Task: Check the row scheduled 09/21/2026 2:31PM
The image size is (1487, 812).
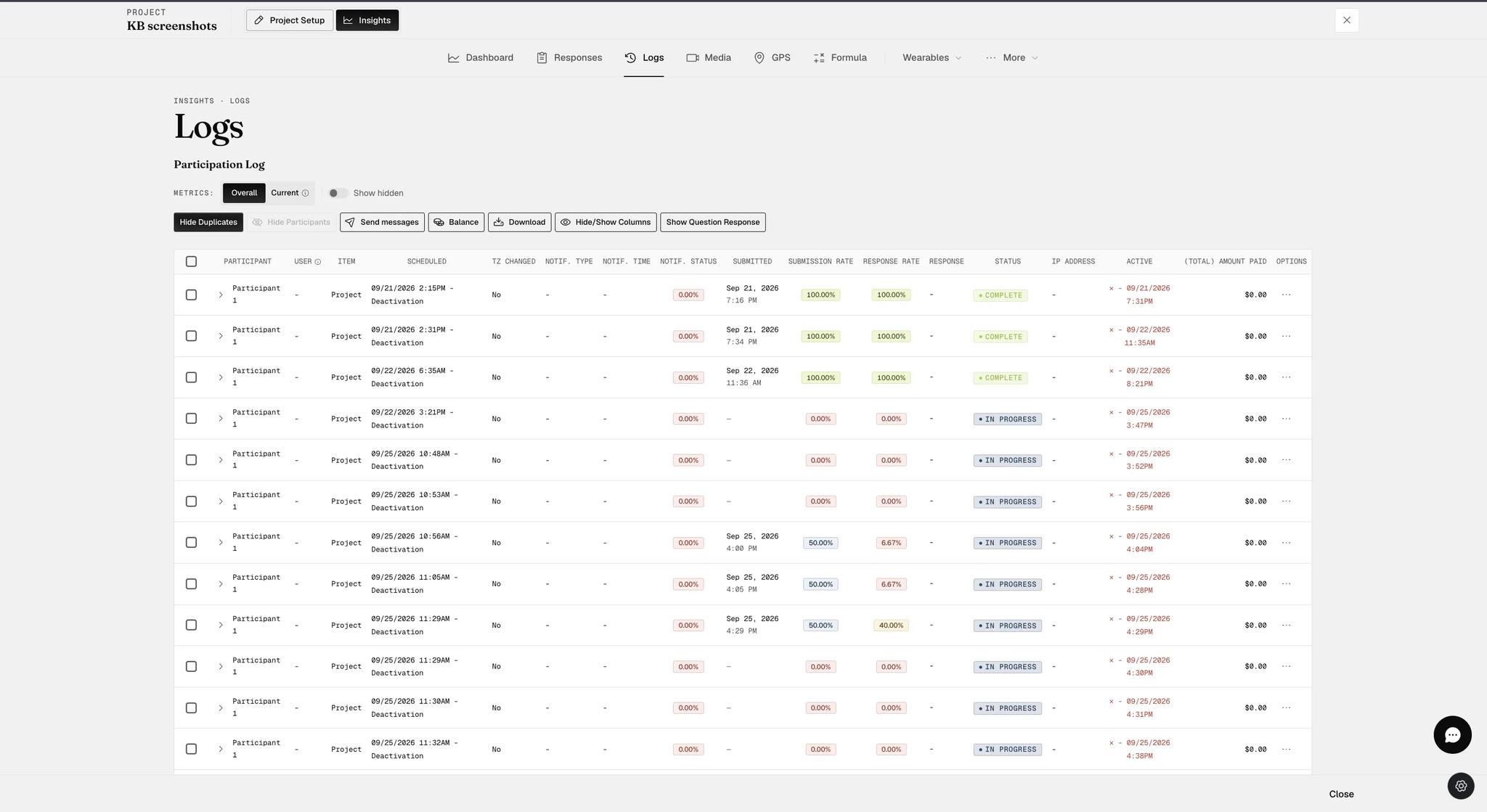Action: (191, 336)
